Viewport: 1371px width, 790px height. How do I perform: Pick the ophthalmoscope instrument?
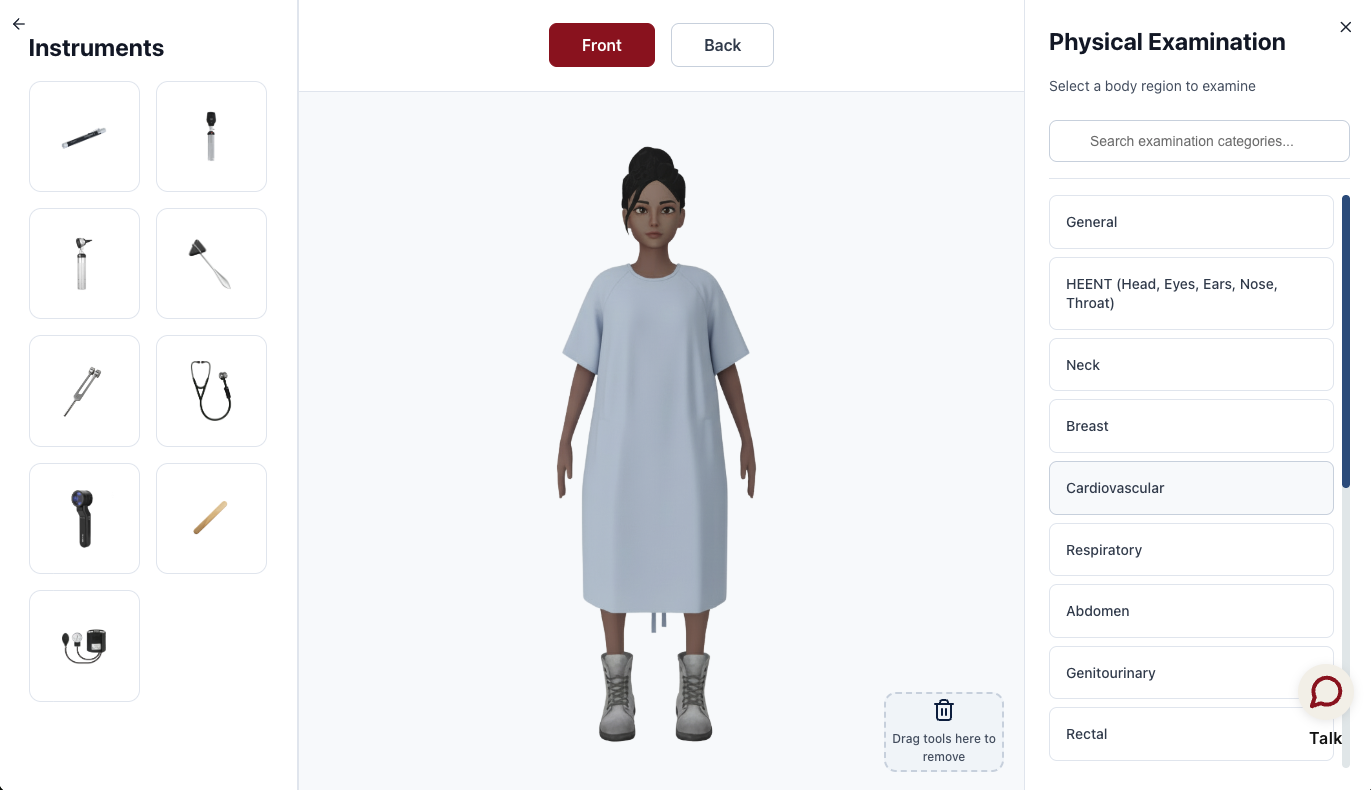pos(211,136)
